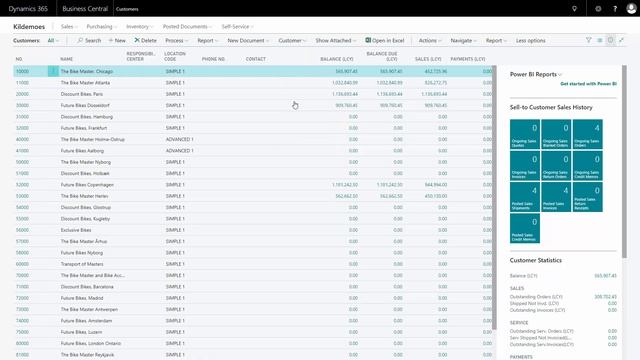Click the New plus button
640x360 pixels.
[x=117, y=40]
